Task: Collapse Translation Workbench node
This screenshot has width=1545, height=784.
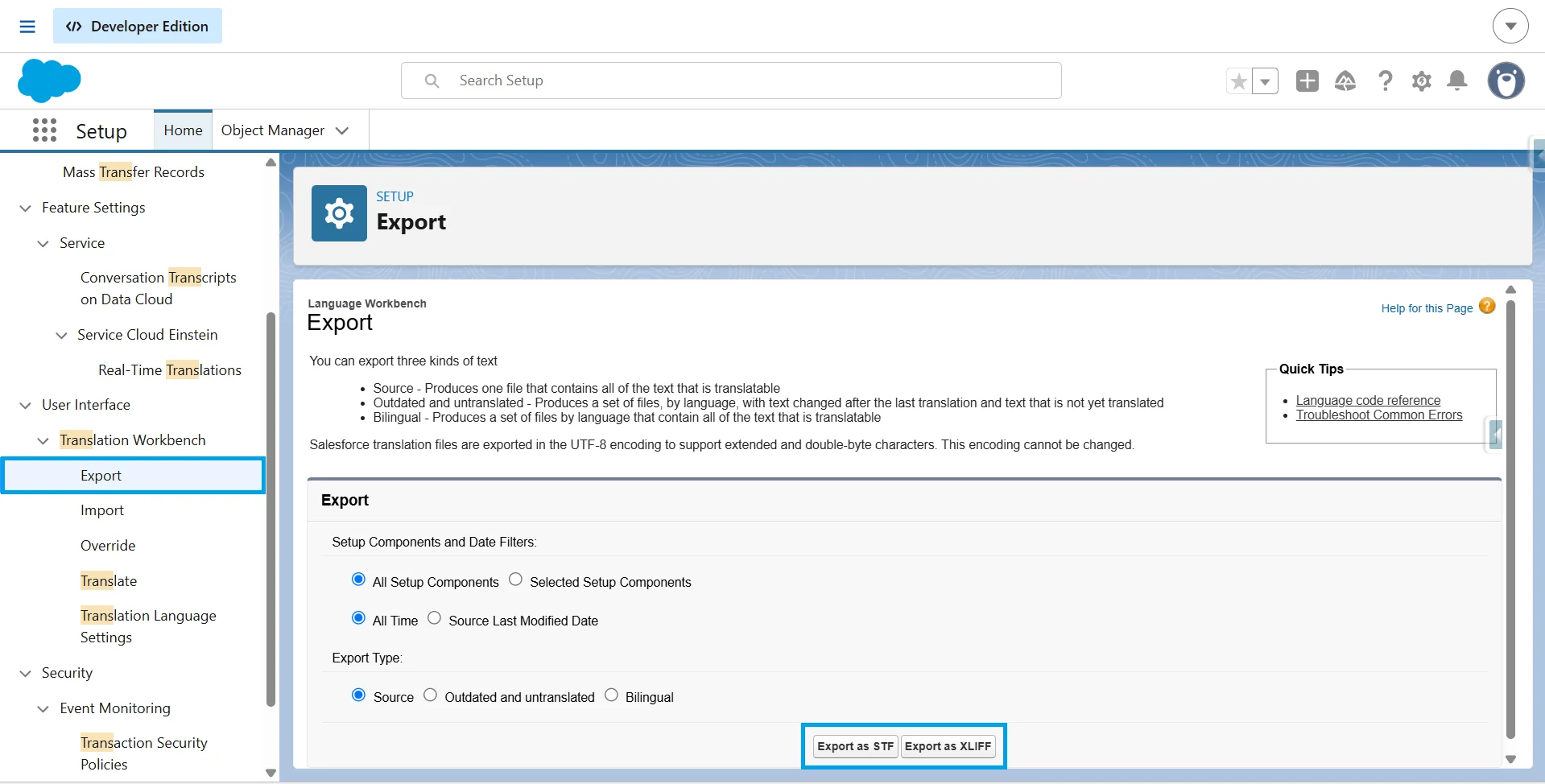Action: [x=43, y=441]
